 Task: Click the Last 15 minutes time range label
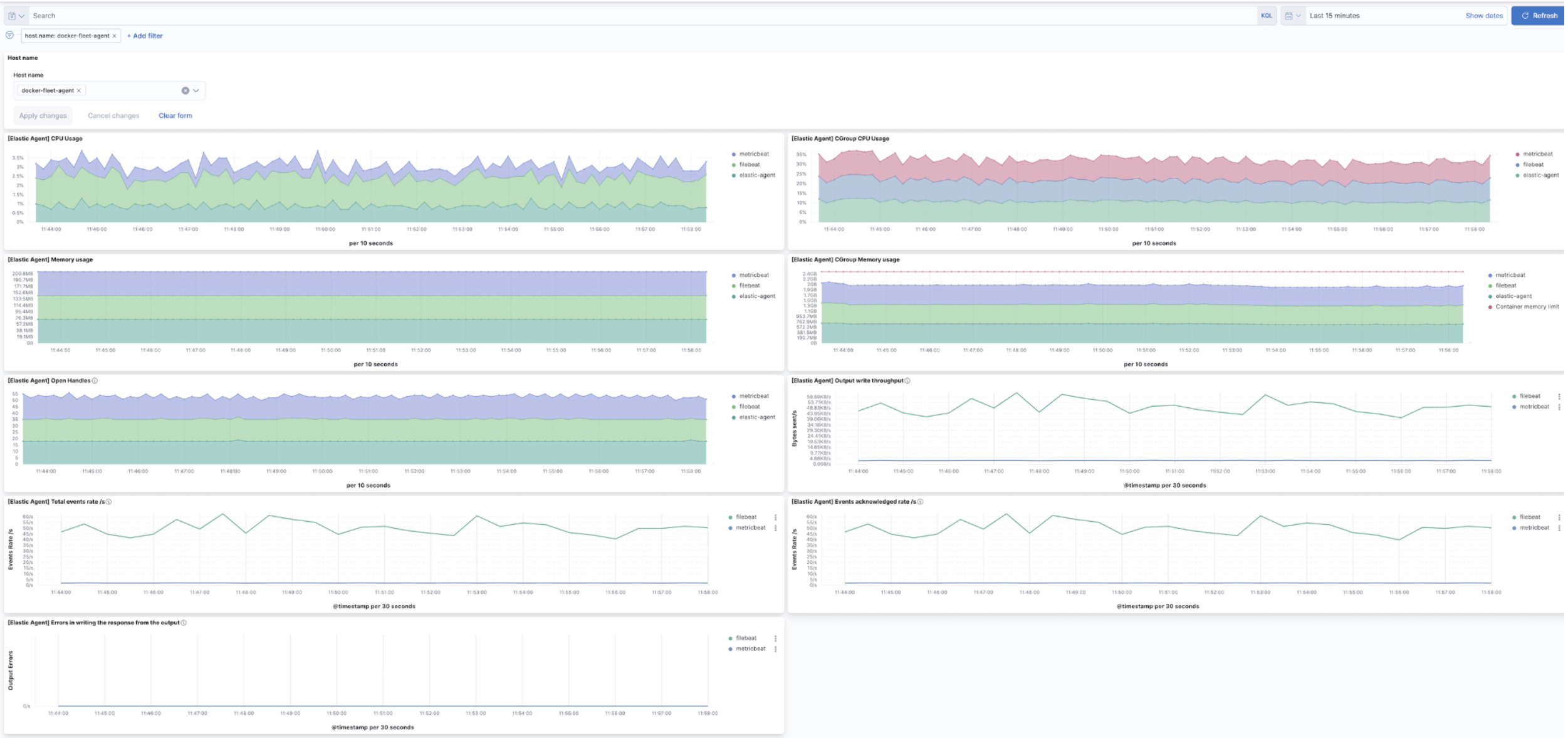[x=1334, y=15]
